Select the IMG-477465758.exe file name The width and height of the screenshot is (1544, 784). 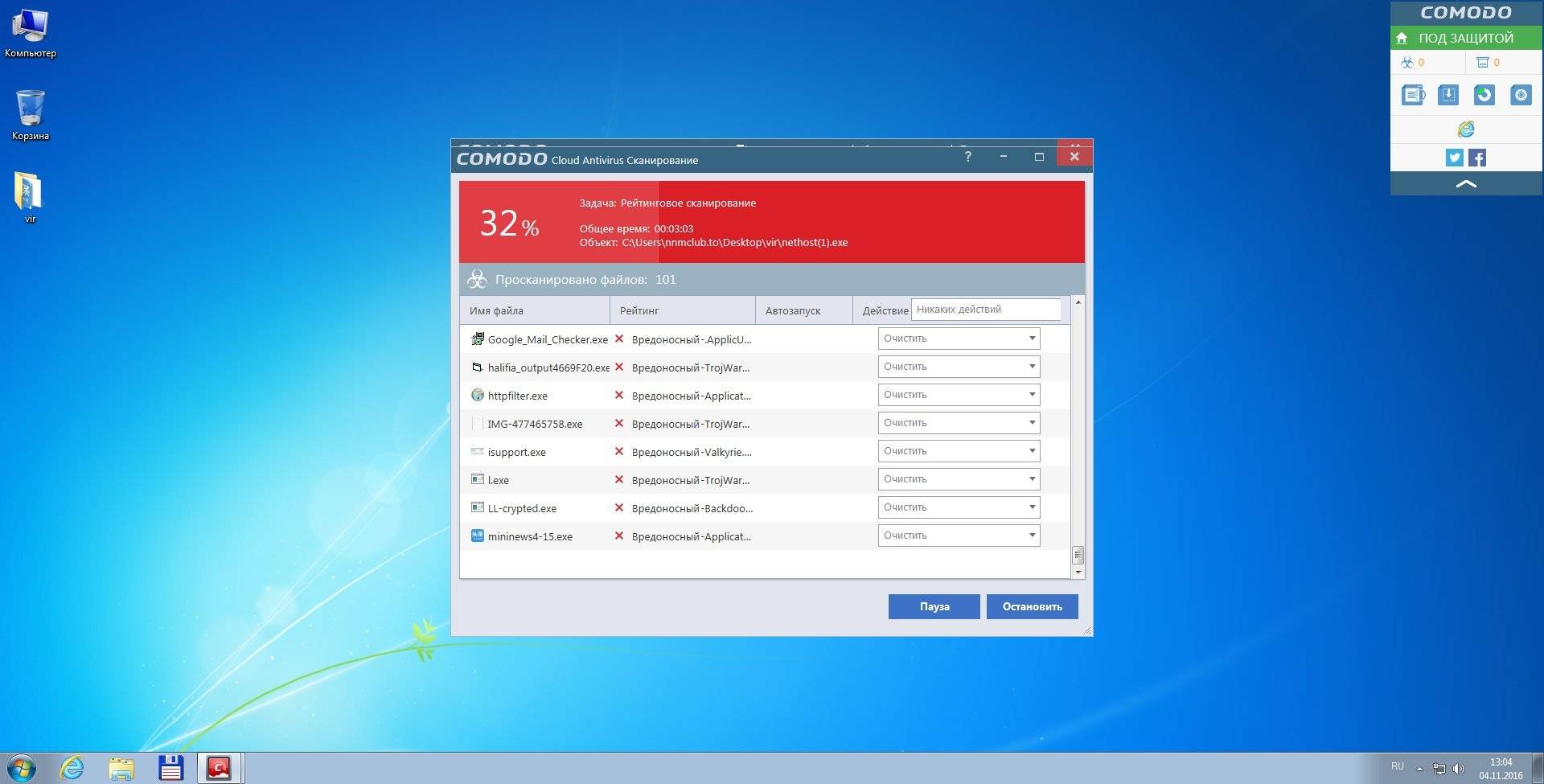pos(535,424)
